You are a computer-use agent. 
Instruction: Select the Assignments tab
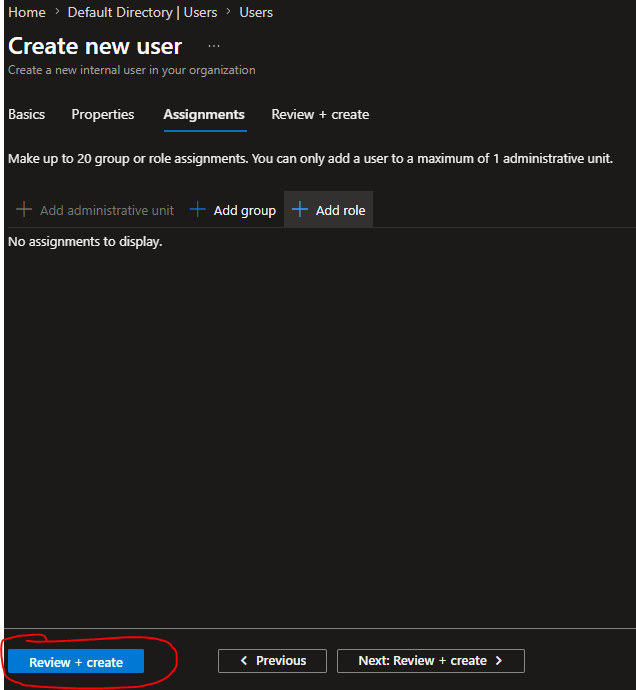[x=204, y=115]
